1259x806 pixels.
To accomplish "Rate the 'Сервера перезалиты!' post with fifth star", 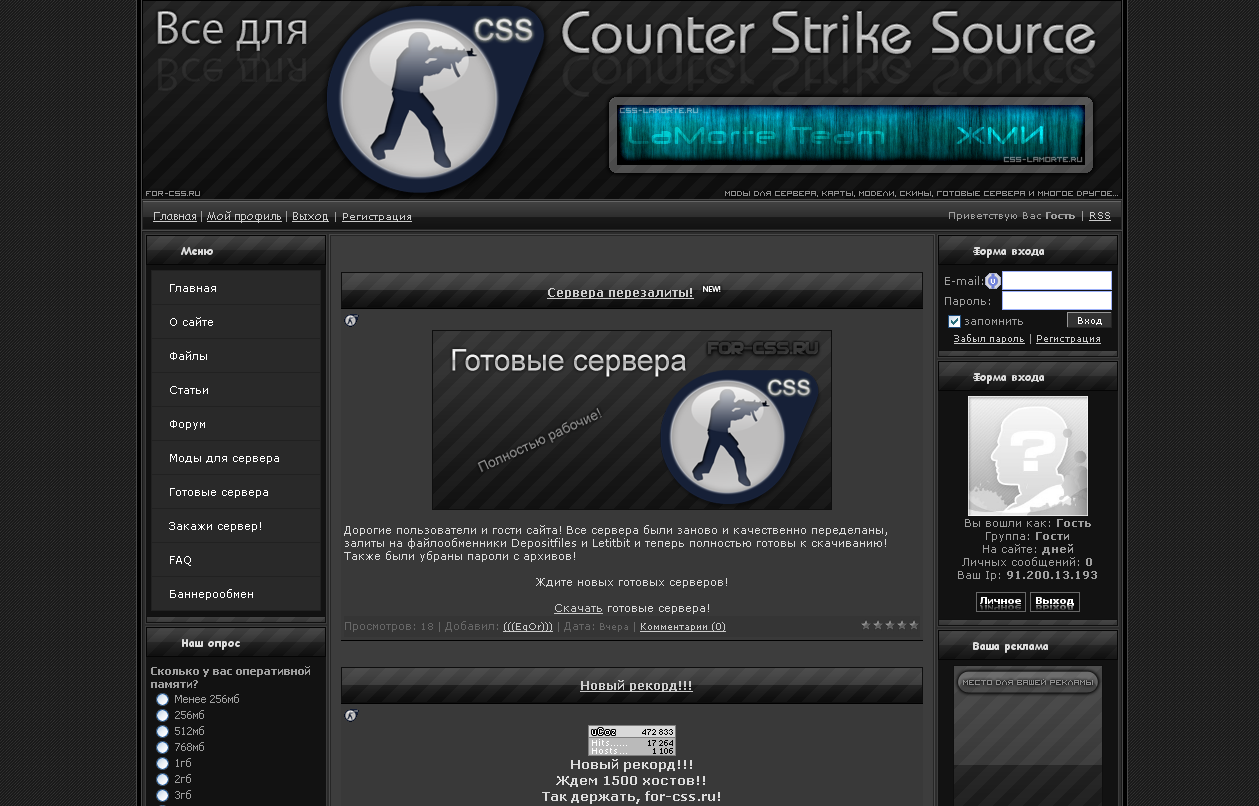I will pos(913,625).
